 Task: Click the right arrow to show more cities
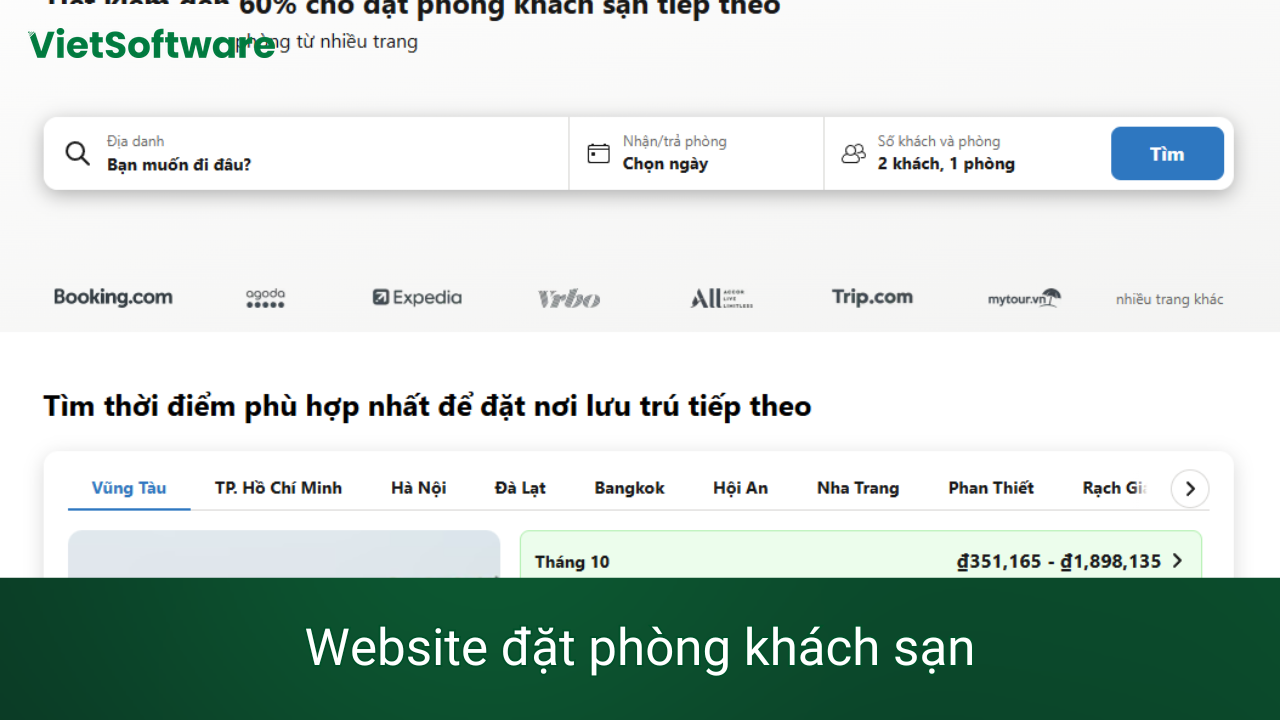pos(1190,489)
